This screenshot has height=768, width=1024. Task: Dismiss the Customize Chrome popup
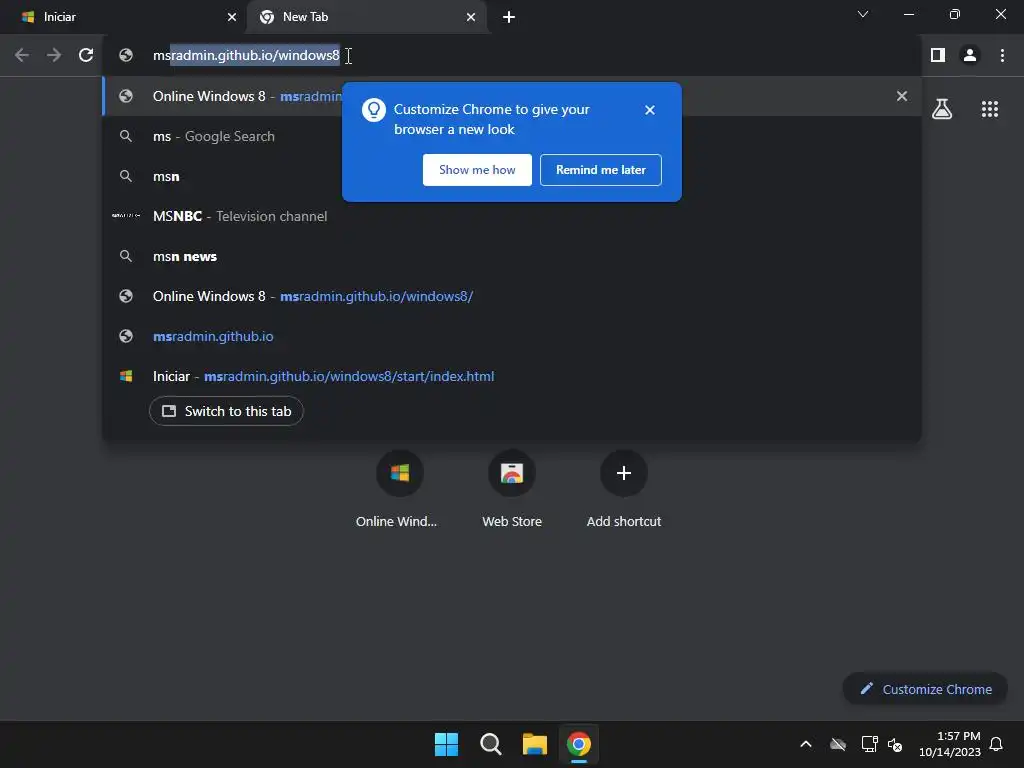[x=649, y=110]
